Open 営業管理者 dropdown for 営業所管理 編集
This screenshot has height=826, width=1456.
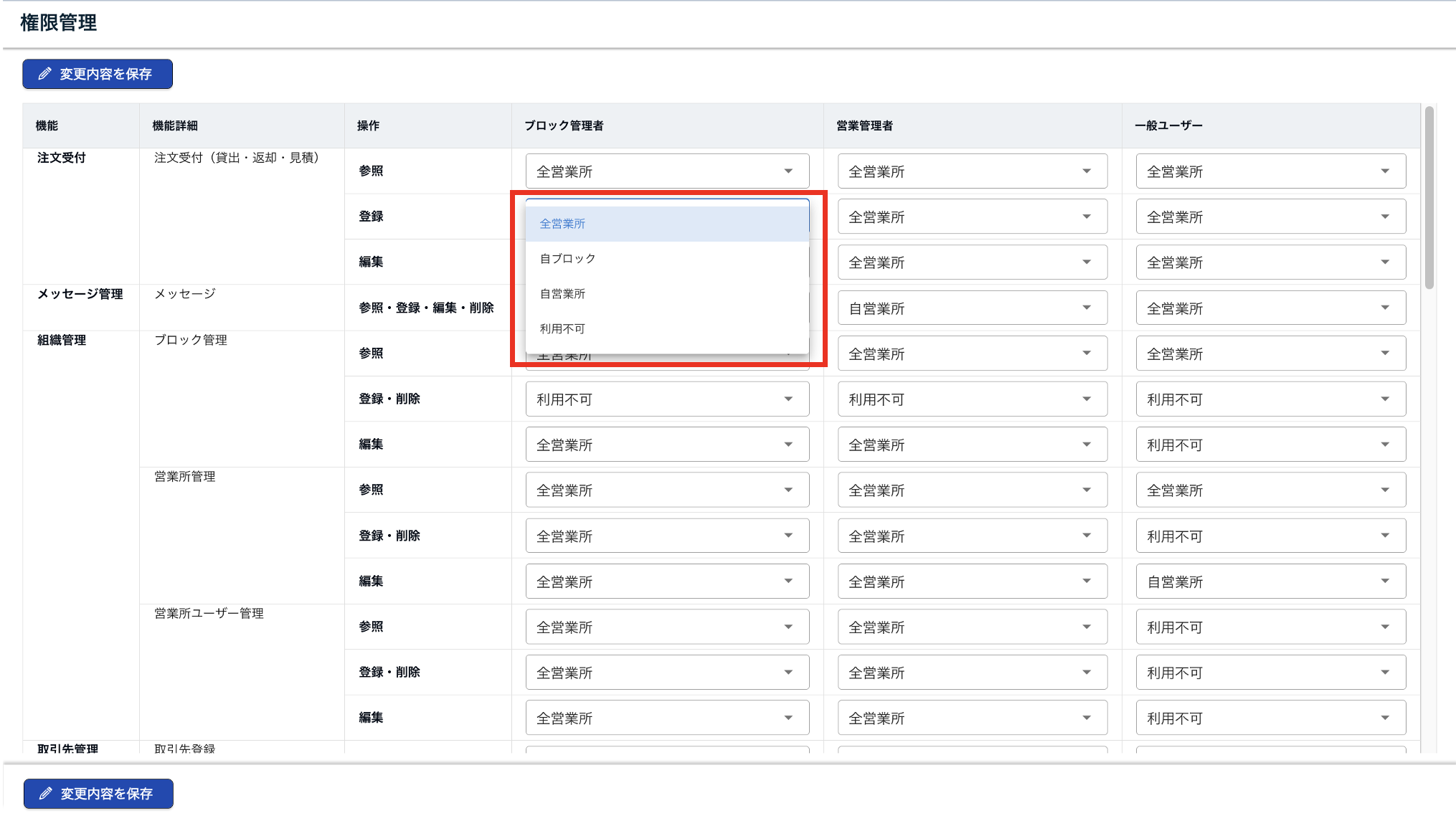973,581
